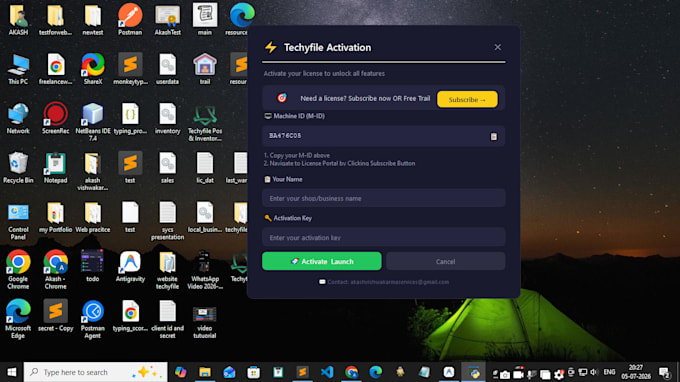Focus the shop/business name field

383,198
